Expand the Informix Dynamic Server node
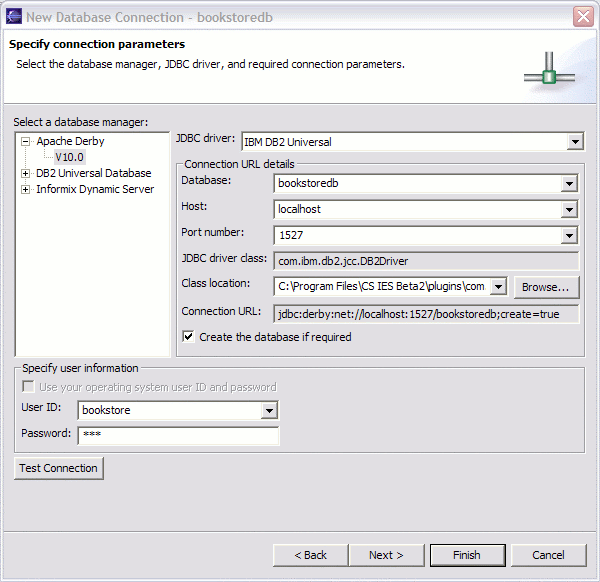The height and width of the screenshot is (582, 600). [25, 189]
